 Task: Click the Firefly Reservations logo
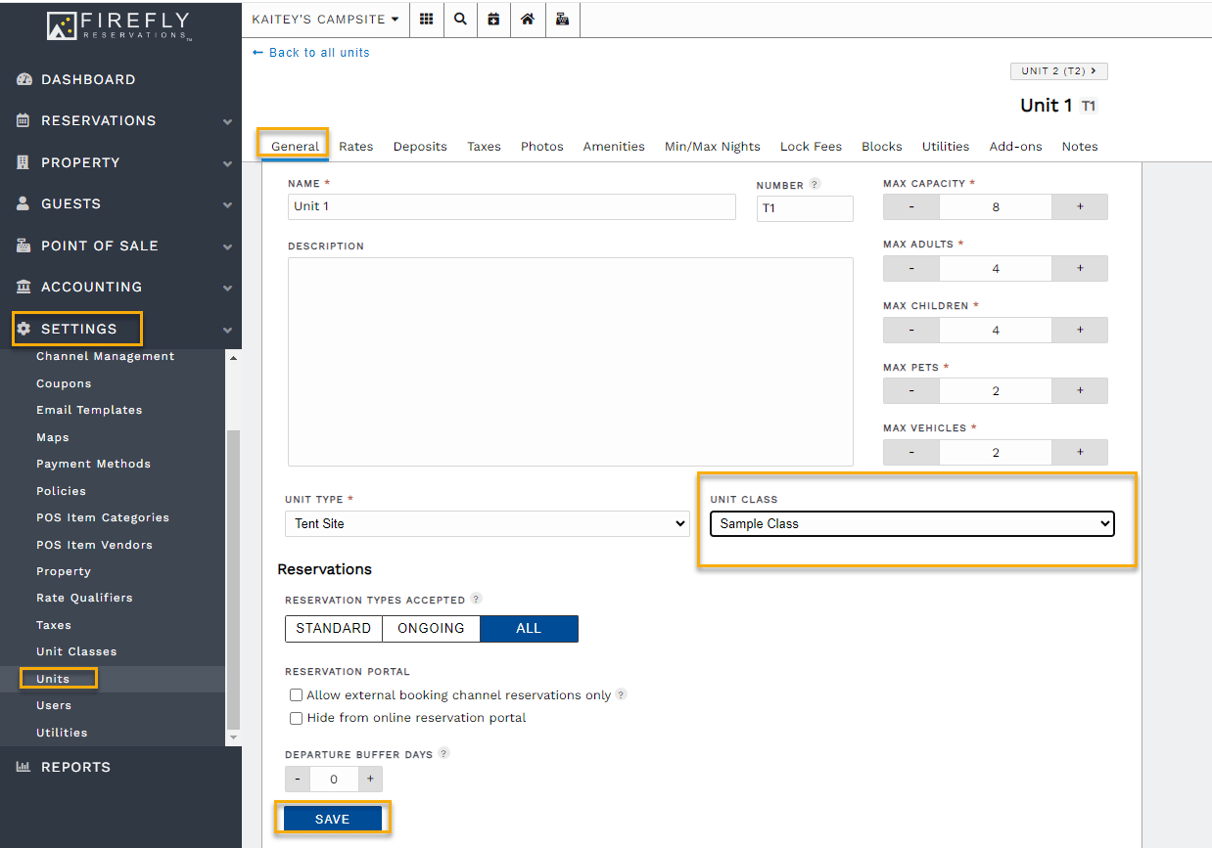[x=120, y=27]
